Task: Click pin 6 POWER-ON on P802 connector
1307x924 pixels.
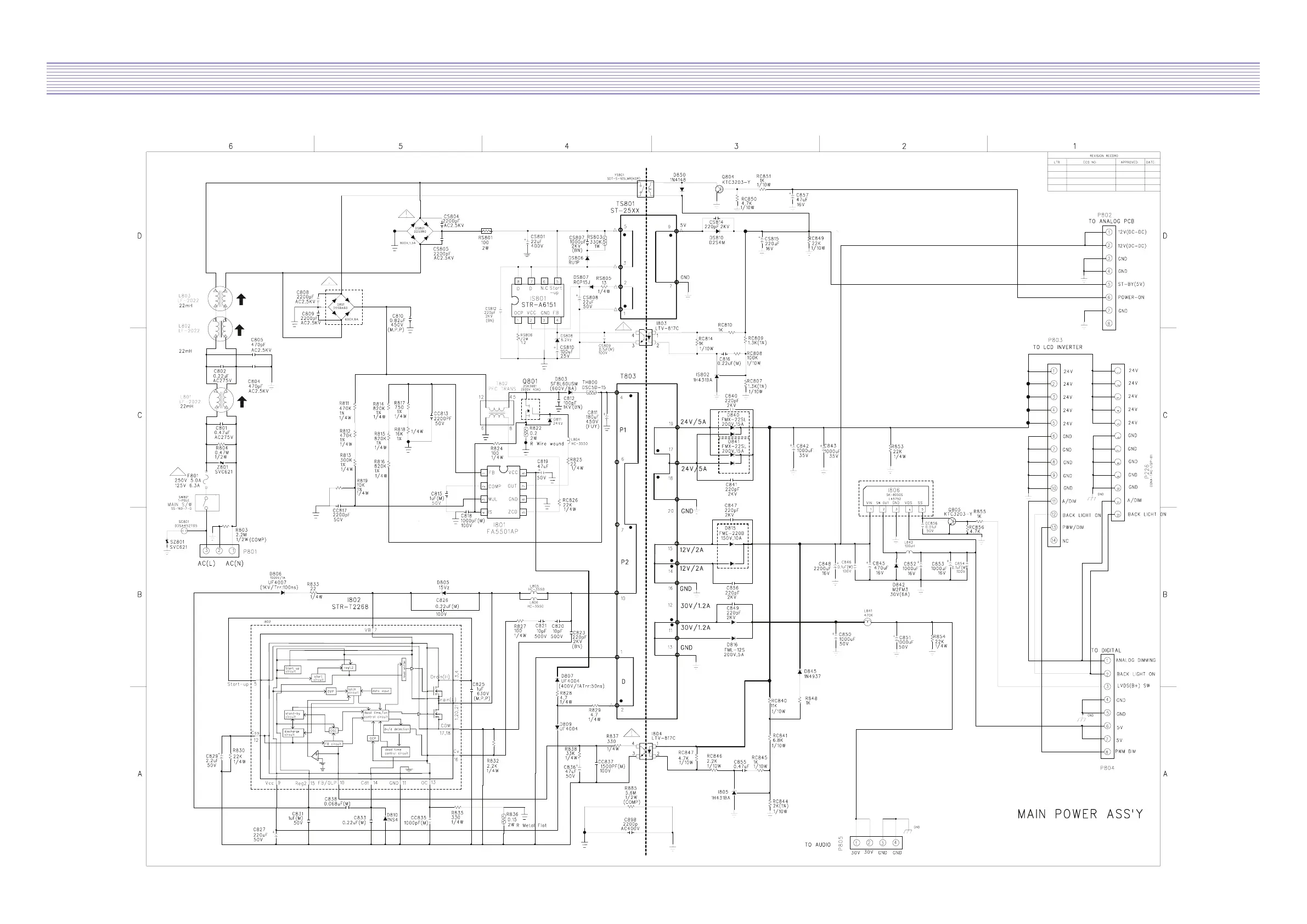Action: click(x=1109, y=297)
